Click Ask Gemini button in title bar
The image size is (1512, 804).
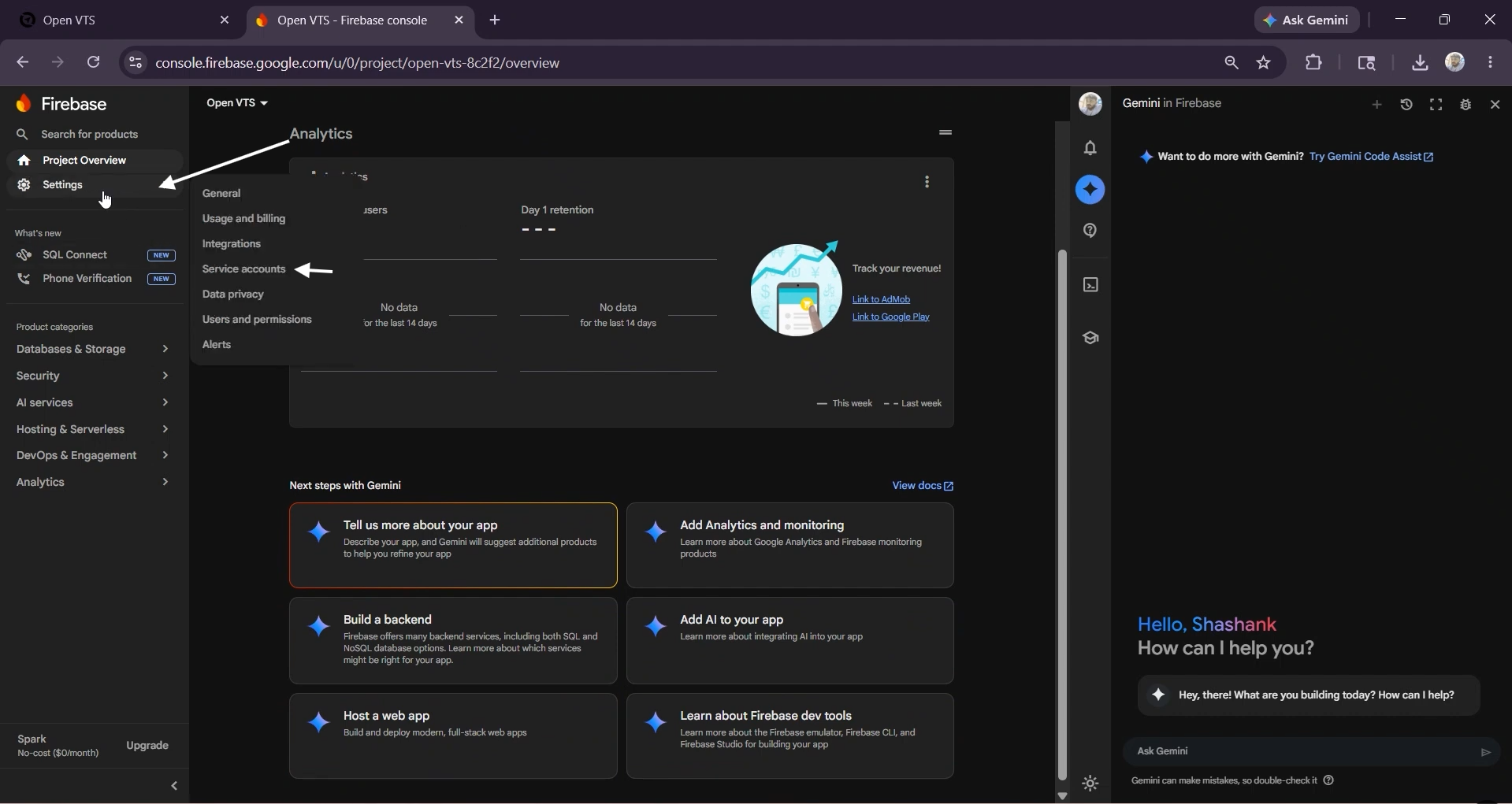(x=1307, y=20)
